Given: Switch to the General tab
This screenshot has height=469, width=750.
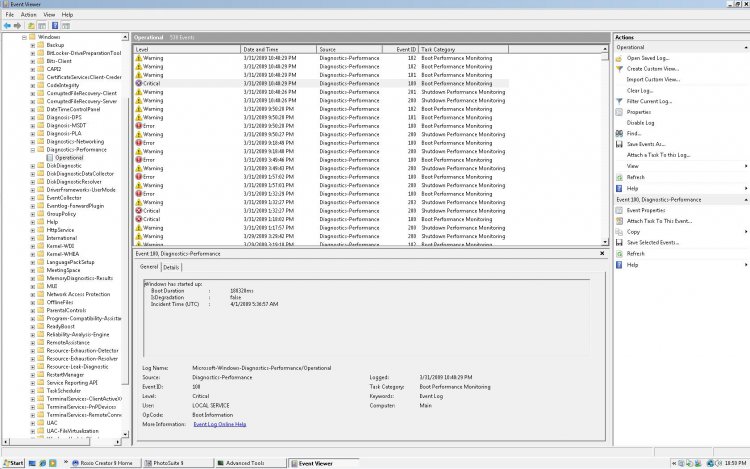Looking at the screenshot, I should pyautogui.click(x=149, y=267).
